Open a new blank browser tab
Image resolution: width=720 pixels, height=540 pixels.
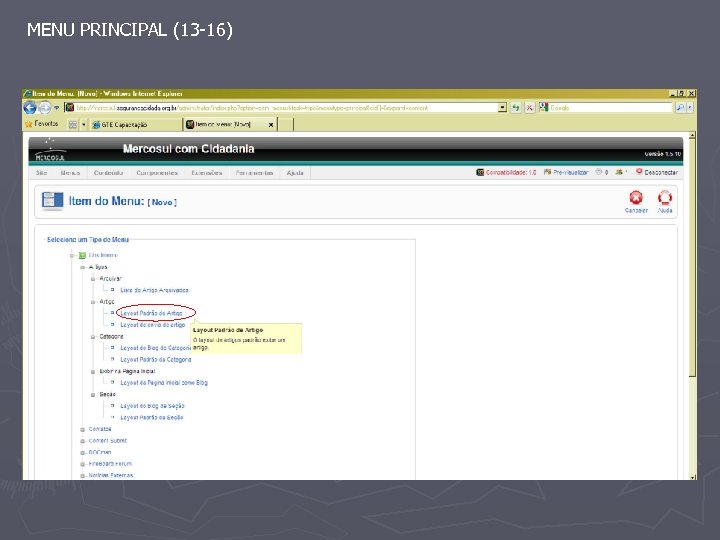[286, 124]
